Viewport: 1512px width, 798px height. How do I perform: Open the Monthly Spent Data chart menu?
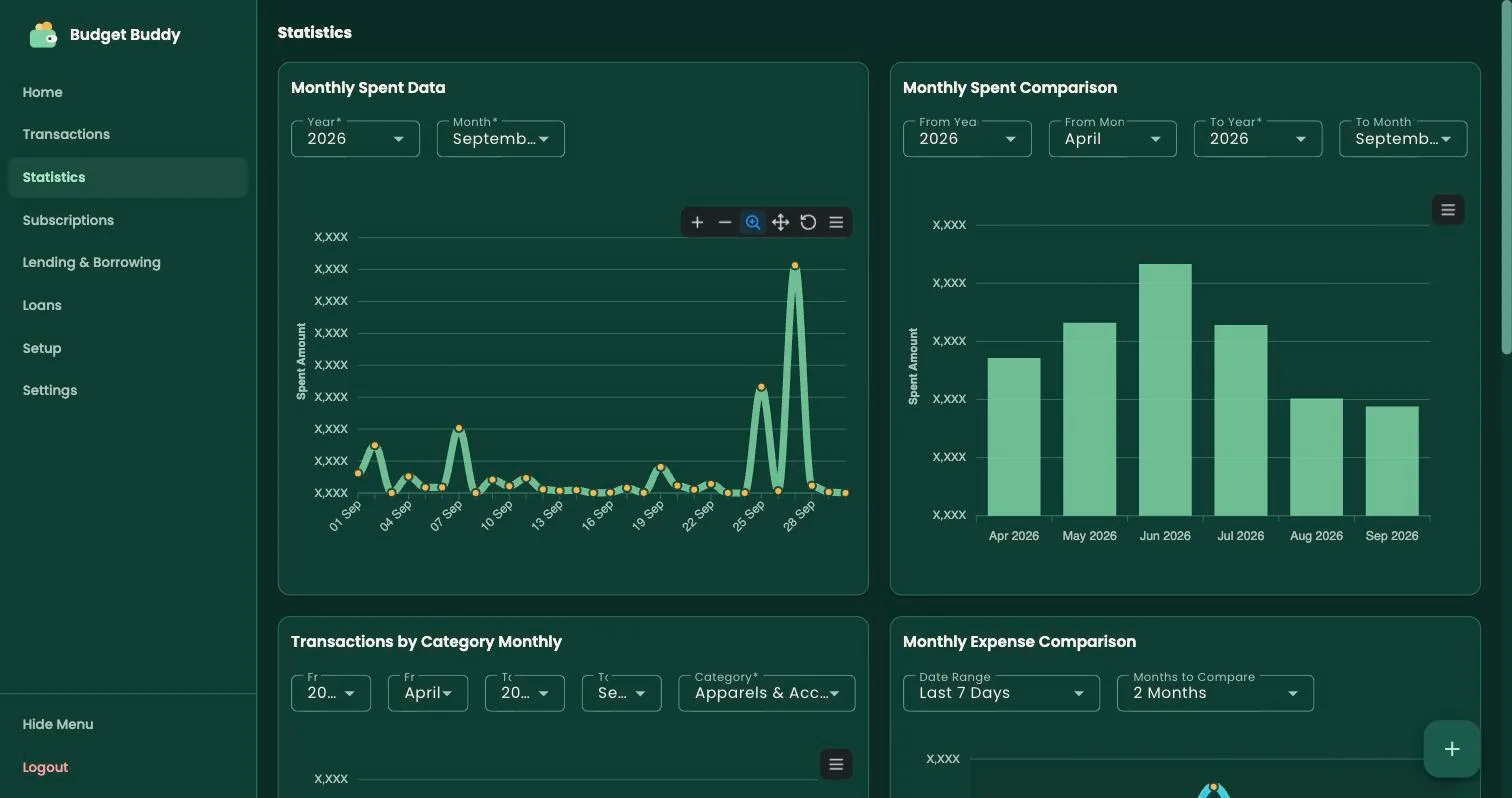pos(836,222)
